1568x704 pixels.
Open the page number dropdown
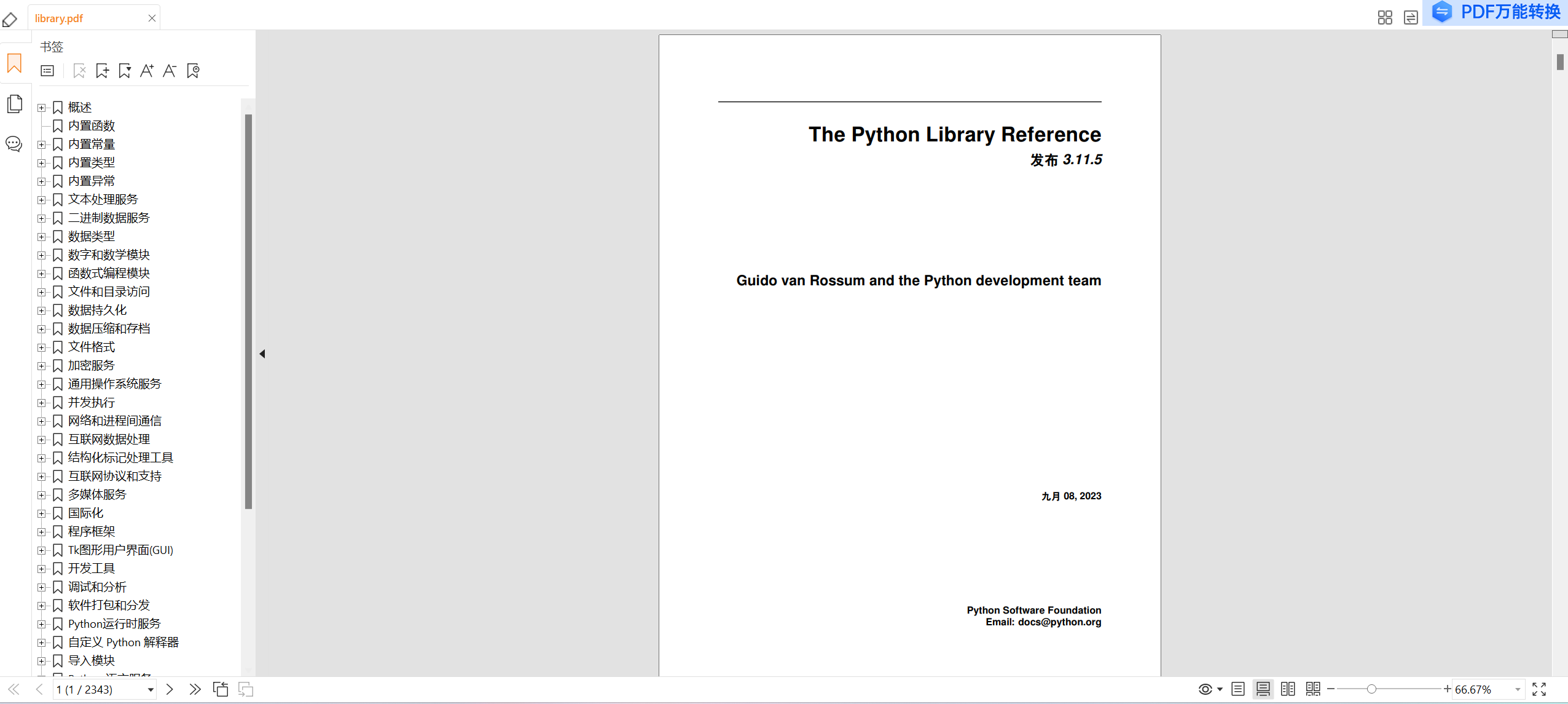[x=150, y=689]
